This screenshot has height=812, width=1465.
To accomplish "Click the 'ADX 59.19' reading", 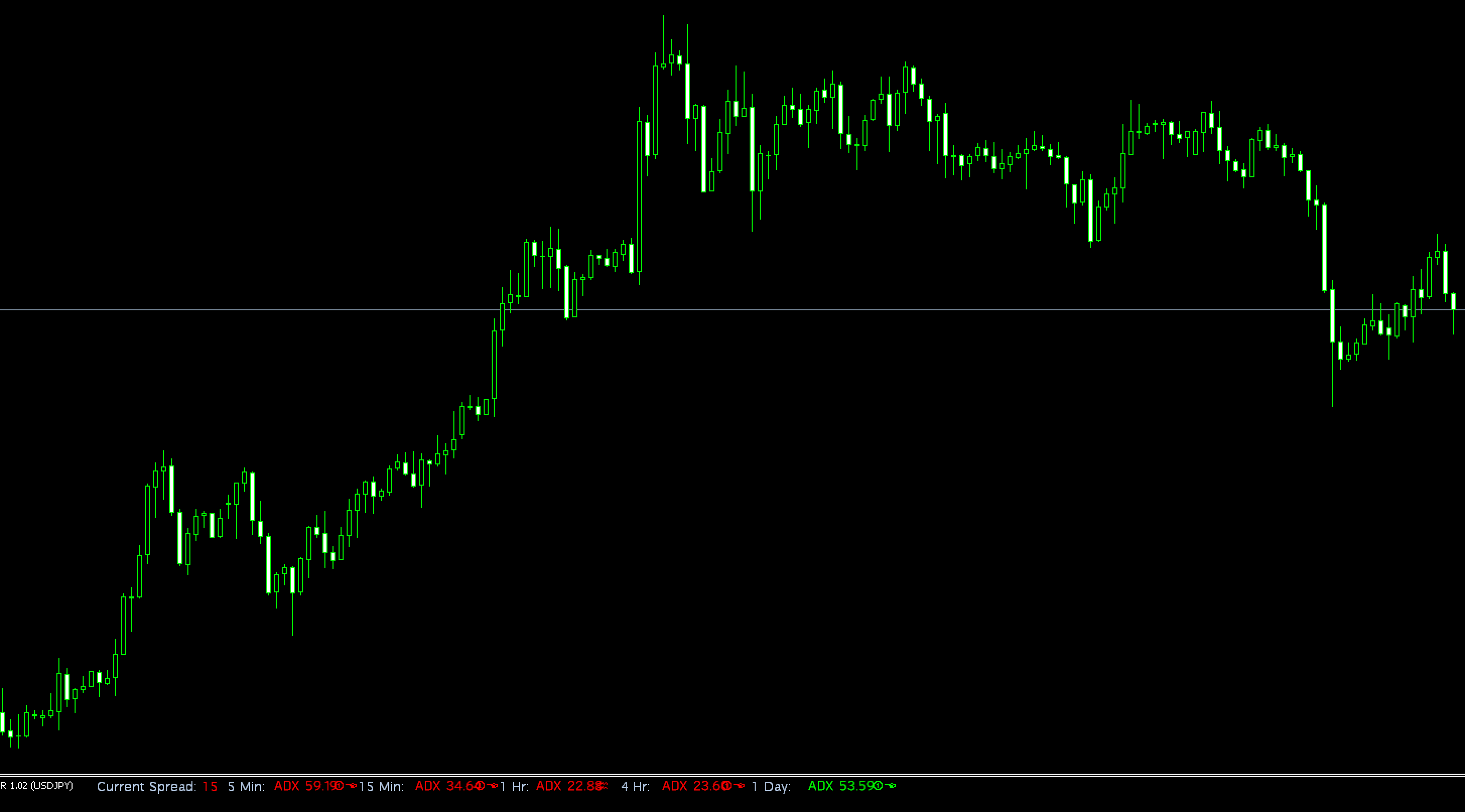I will (307, 786).
